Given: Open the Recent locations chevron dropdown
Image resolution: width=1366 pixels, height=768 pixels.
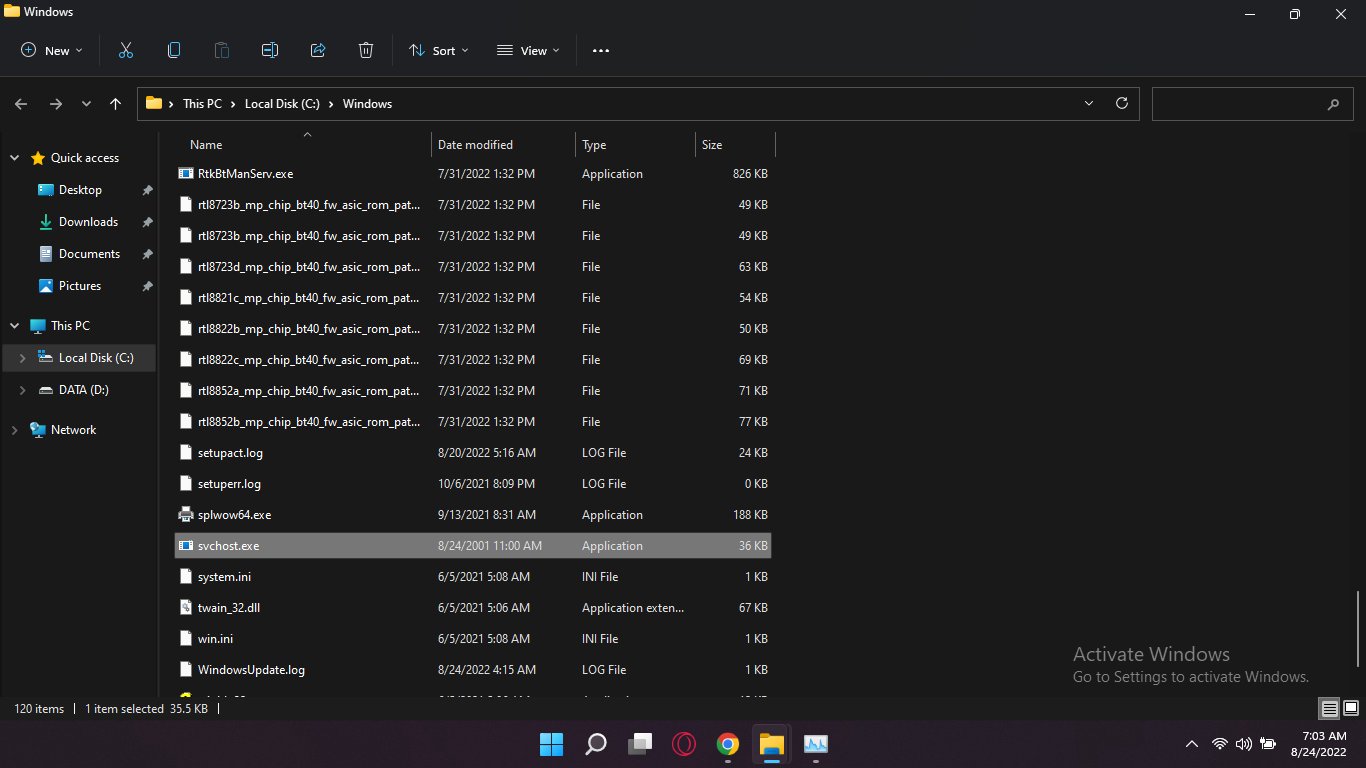Looking at the screenshot, I should pyautogui.click(x=86, y=104).
